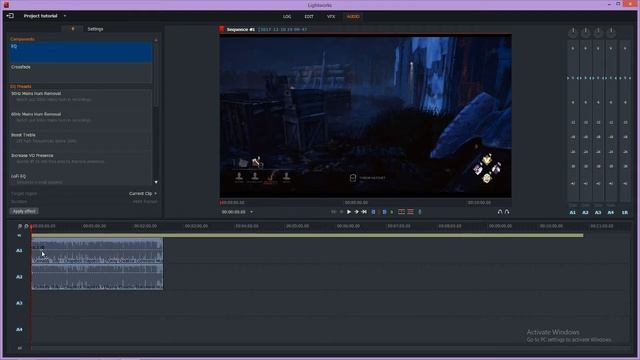Screen dimensions: 640x360
Task: Toggle the A4 timeline track header
Action: click(19, 329)
